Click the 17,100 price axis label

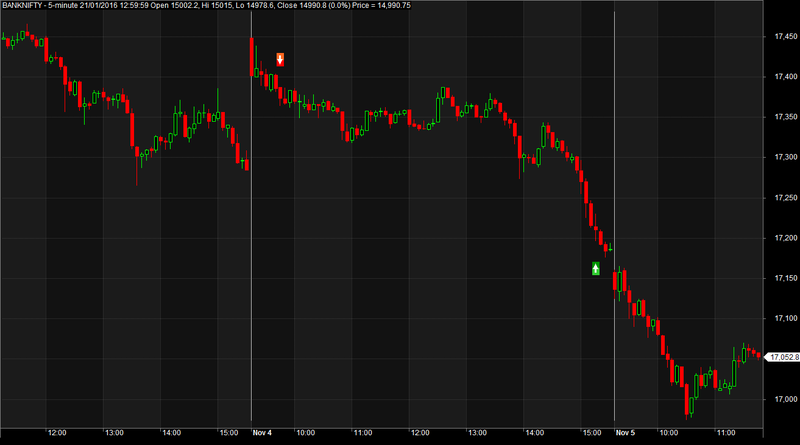click(x=786, y=318)
